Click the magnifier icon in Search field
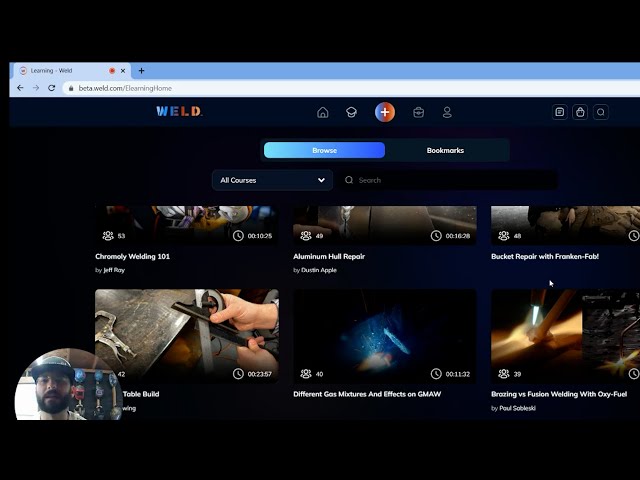This screenshot has width=640, height=480. point(349,180)
